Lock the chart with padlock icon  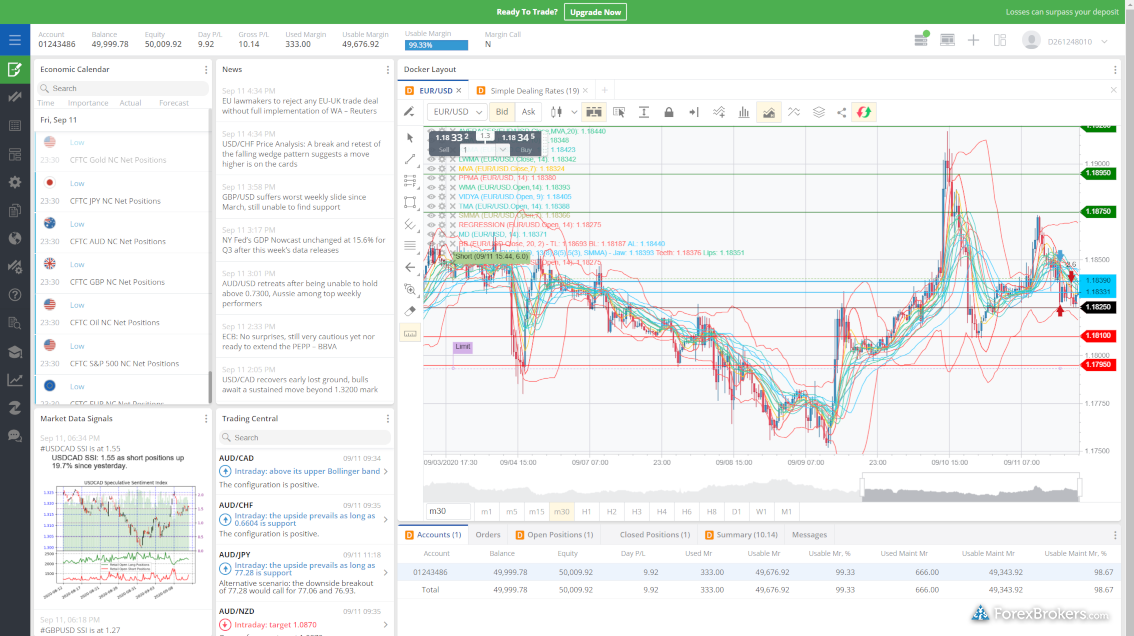coord(669,112)
